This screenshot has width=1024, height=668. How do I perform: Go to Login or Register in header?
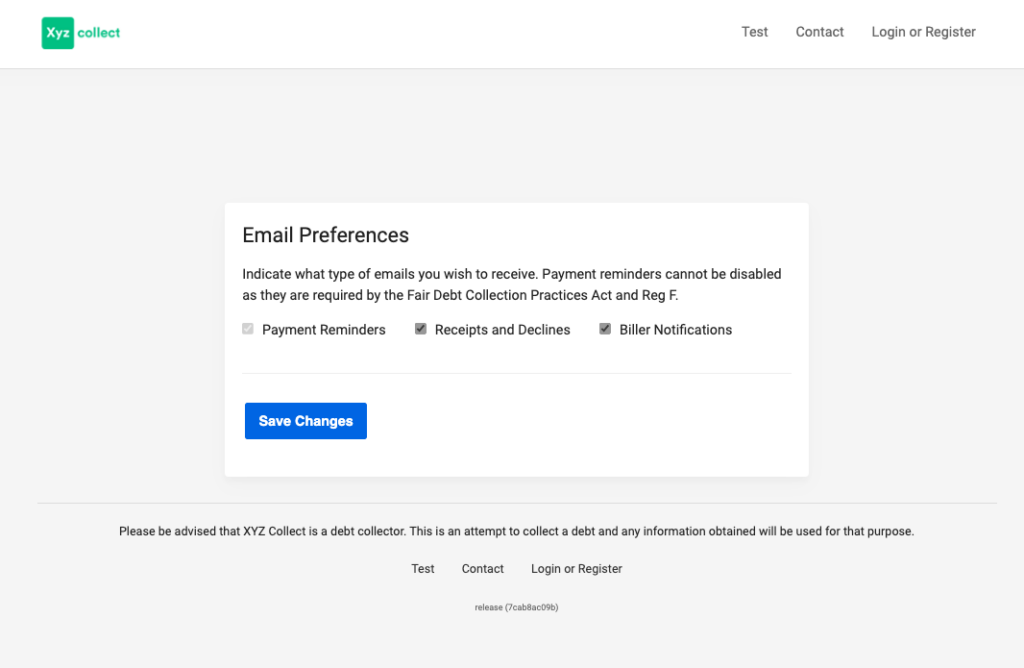pos(923,32)
